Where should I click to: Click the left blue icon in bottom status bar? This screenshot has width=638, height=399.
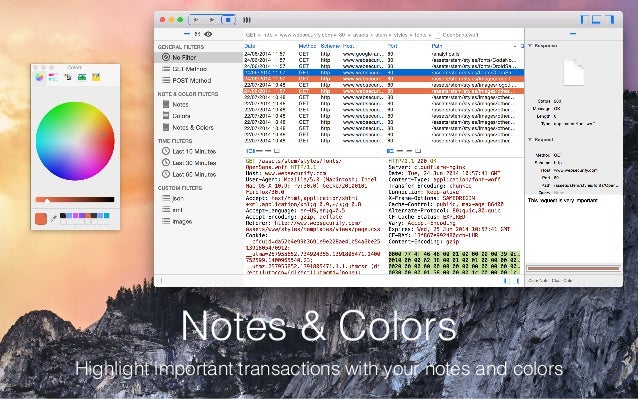[507, 281]
